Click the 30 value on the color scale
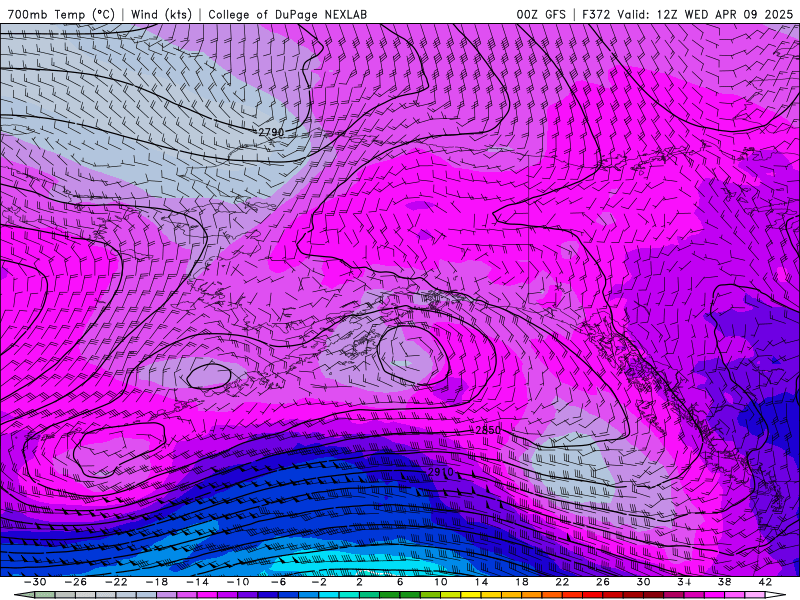The width and height of the screenshot is (800, 600). (643, 582)
